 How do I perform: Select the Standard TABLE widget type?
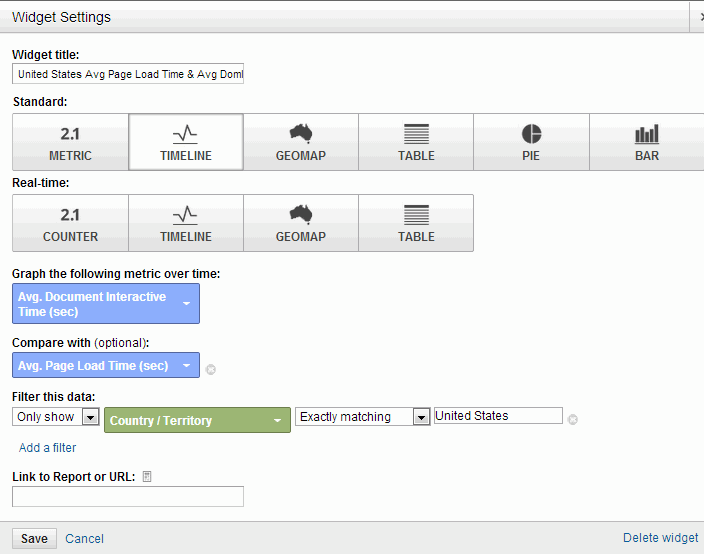point(416,142)
